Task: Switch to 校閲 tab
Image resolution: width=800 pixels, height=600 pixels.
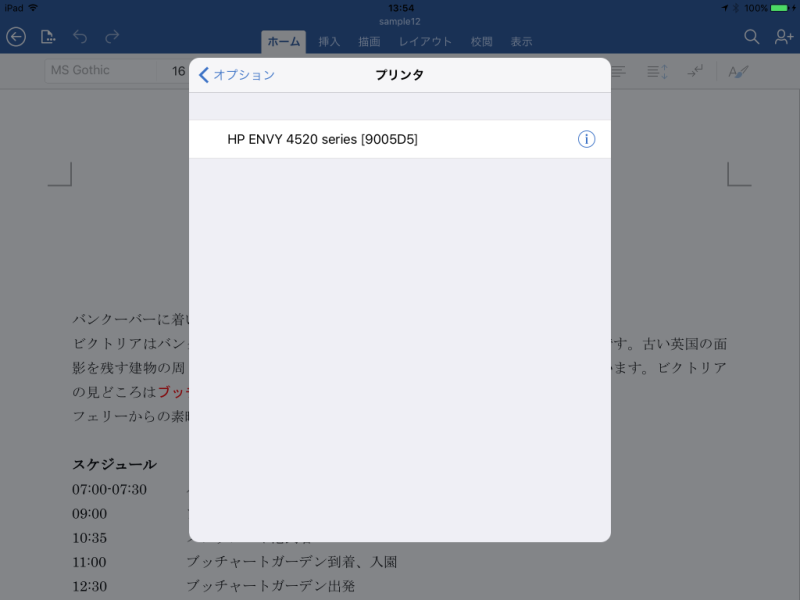Action: click(x=481, y=42)
